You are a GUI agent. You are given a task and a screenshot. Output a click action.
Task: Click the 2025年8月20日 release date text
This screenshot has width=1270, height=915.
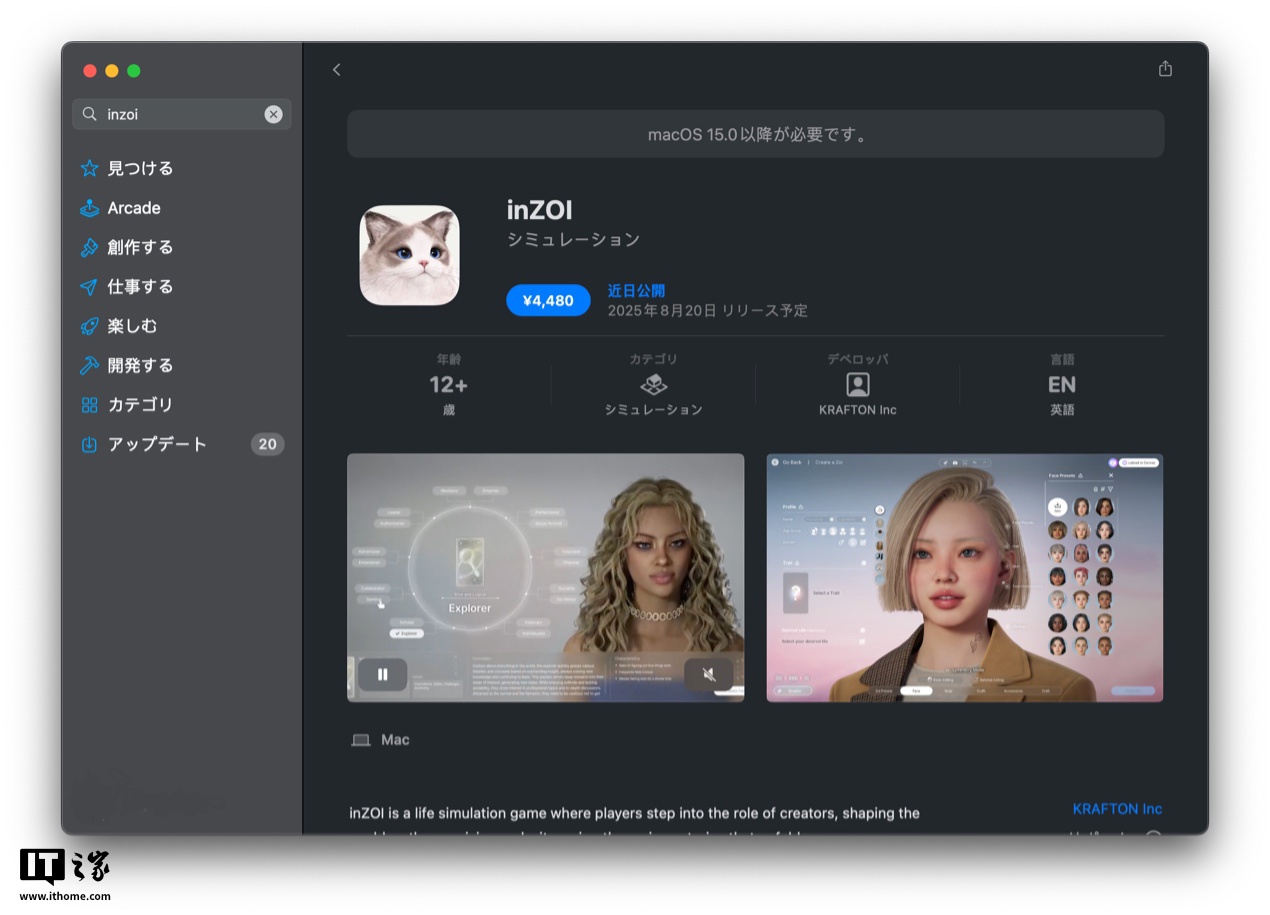707,311
